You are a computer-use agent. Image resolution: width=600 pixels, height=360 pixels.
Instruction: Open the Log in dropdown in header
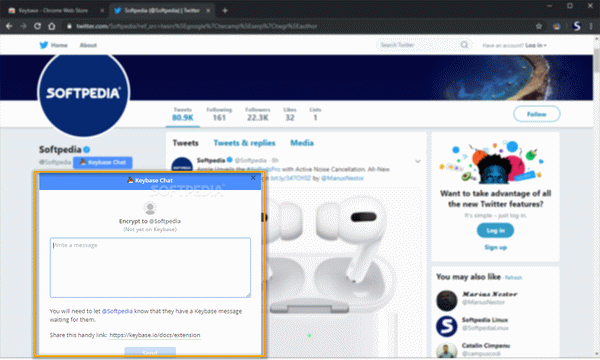click(536, 45)
